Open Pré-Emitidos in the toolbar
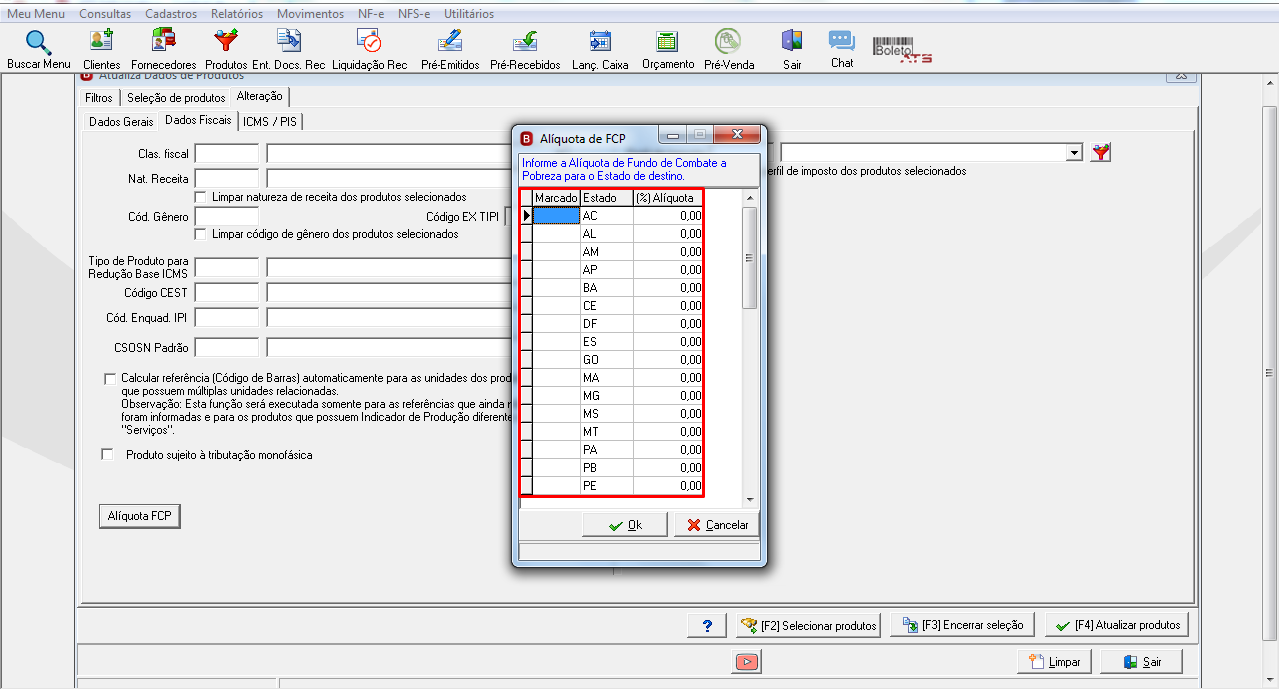This screenshot has height=691, width=1279. pos(450,49)
